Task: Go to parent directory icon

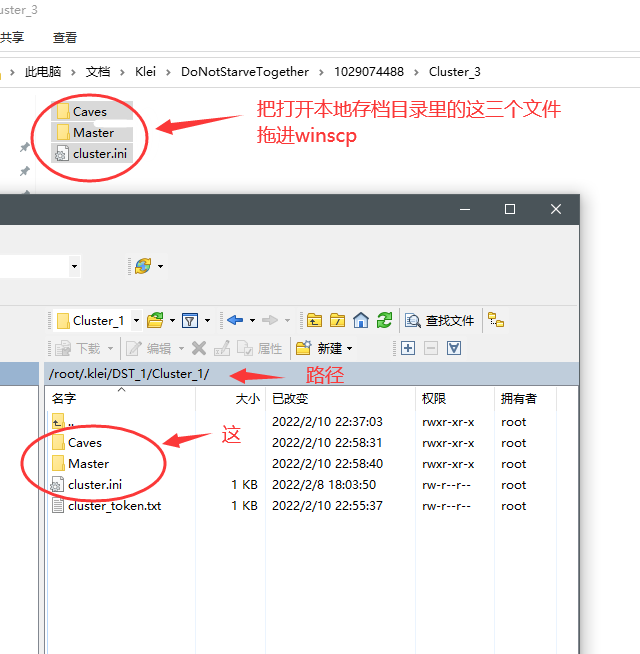Action: [x=314, y=320]
